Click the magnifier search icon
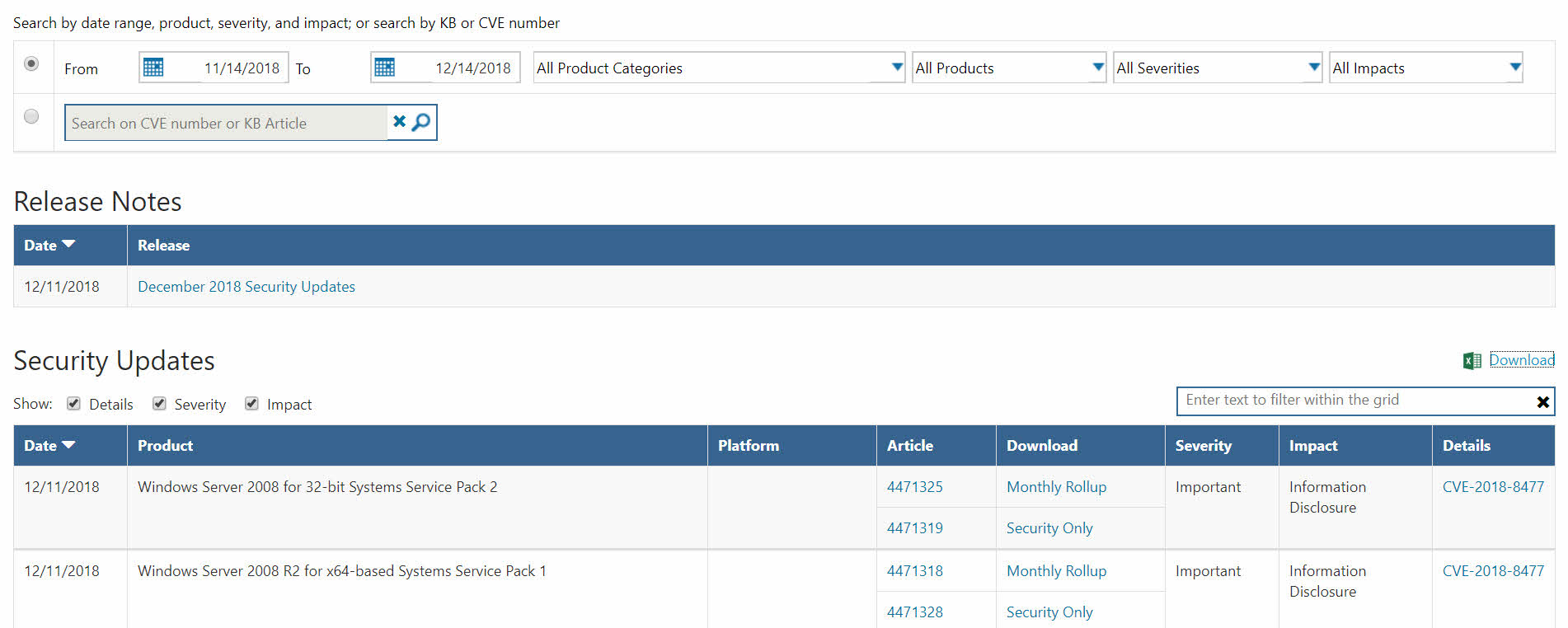Image resolution: width=1568 pixels, height=628 pixels. pos(421,122)
